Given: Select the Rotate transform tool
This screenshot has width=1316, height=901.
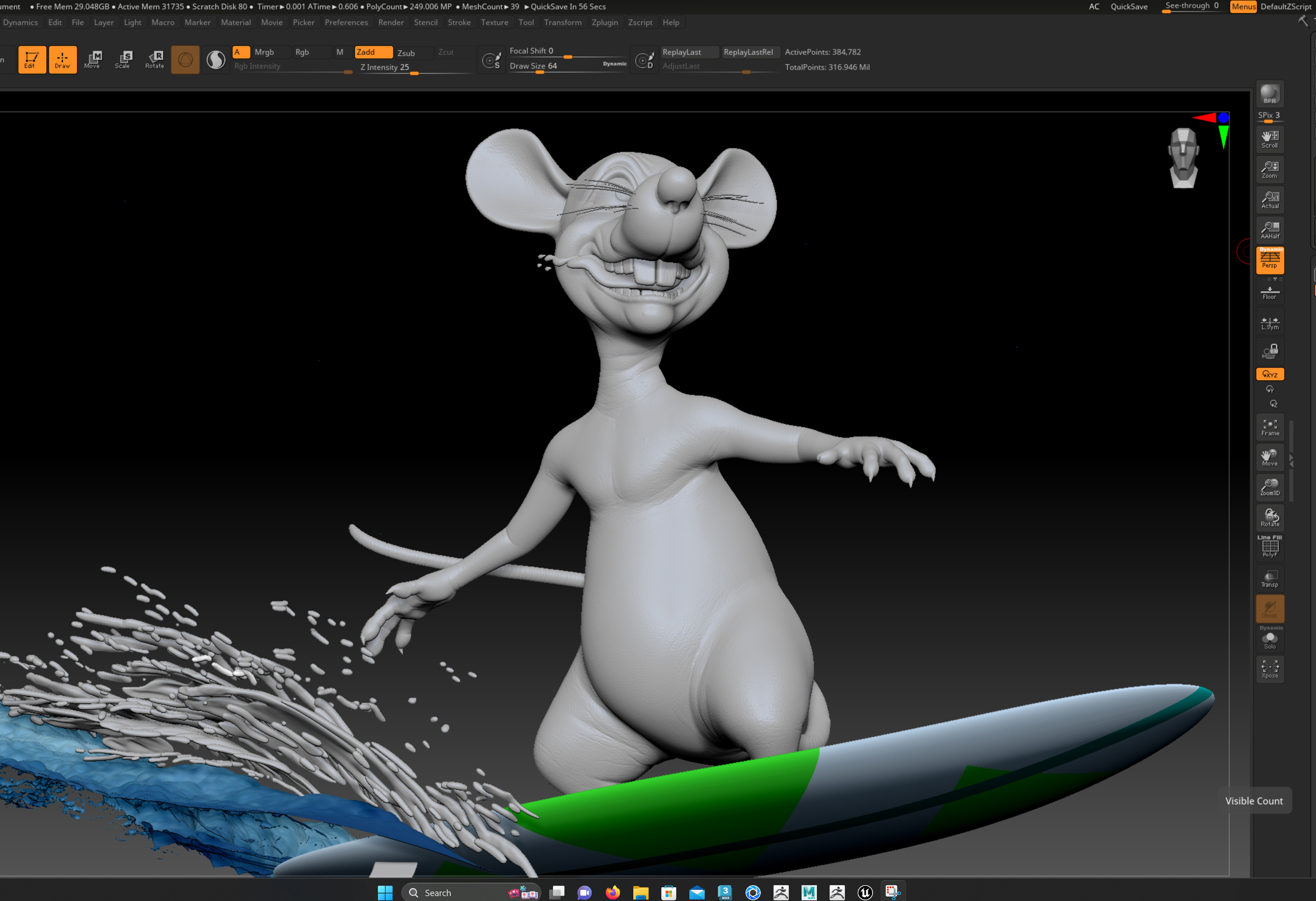Looking at the screenshot, I should [x=154, y=59].
